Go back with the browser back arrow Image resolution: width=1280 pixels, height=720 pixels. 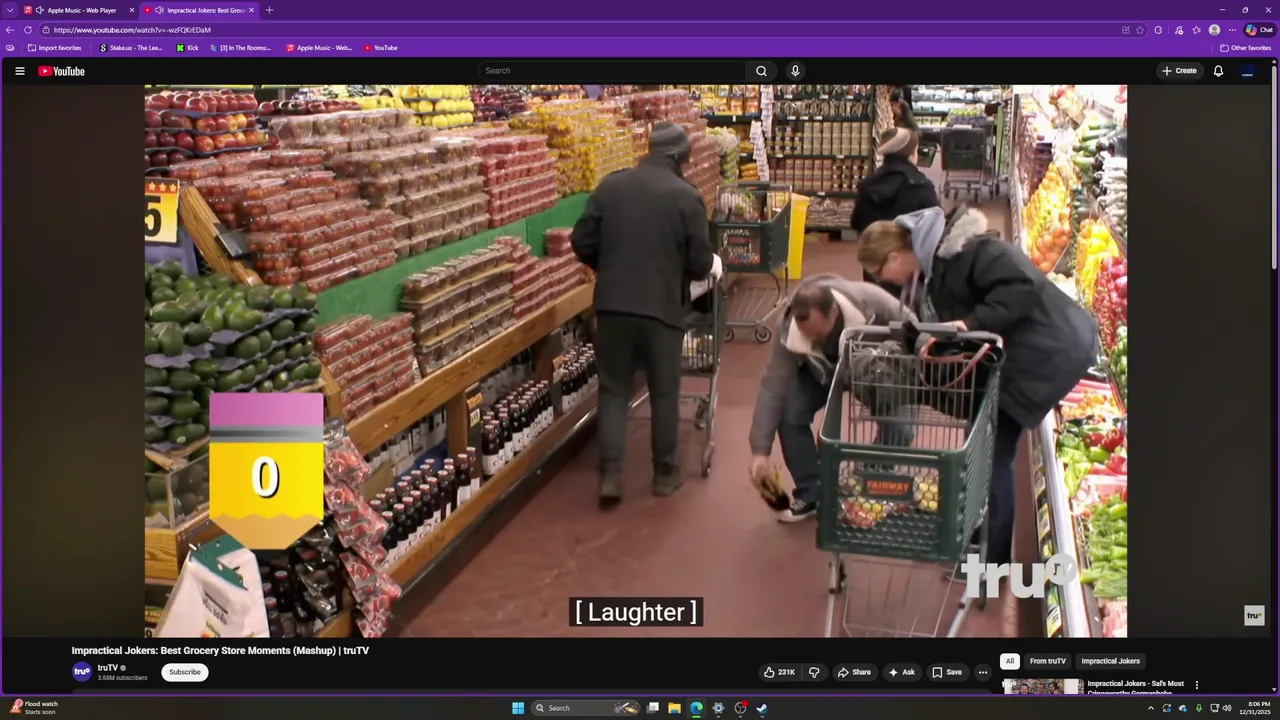point(10,30)
